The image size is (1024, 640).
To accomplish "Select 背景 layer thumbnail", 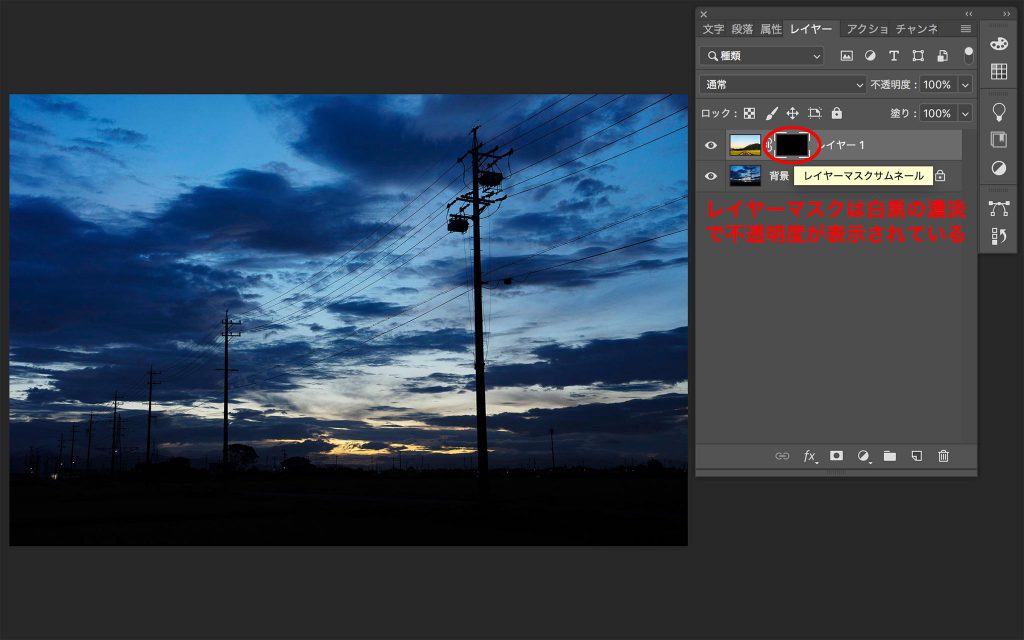I will point(745,176).
